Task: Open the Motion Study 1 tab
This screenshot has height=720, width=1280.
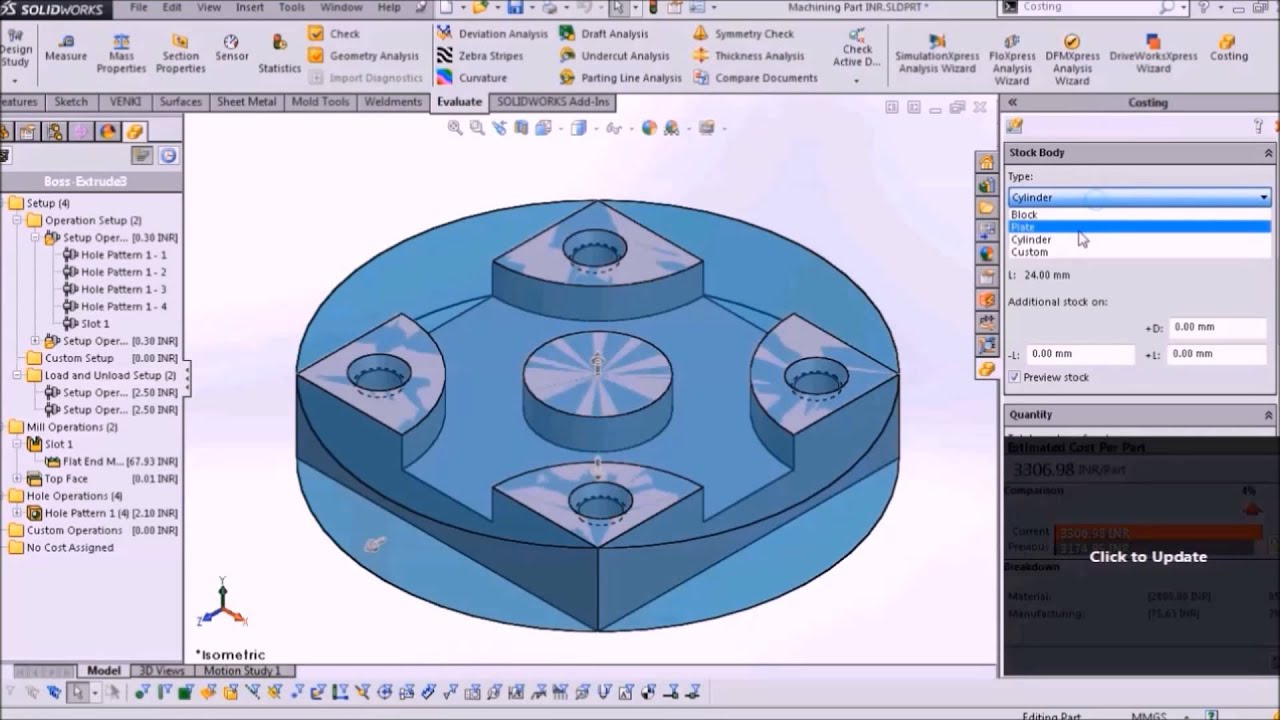Action: click(x=242, y=671)
